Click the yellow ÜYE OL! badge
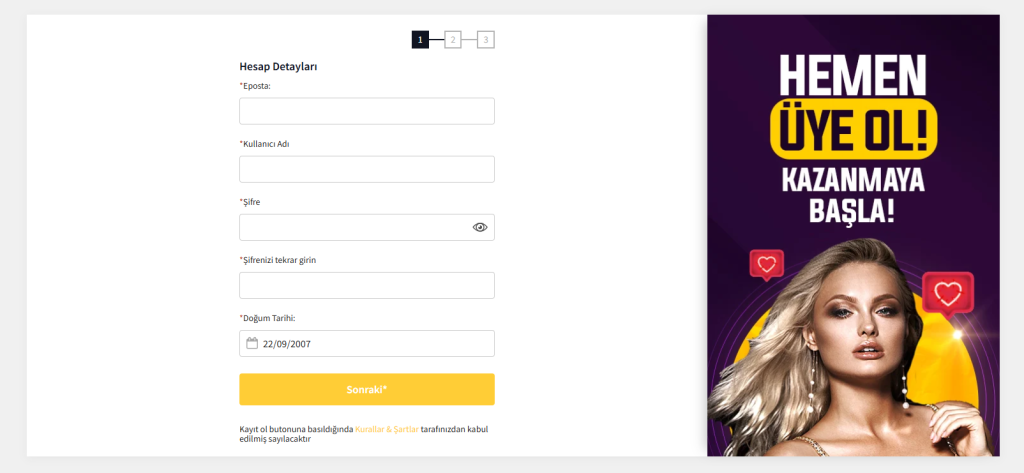The height and width of the screenshot is (473, 1024). [x=855, y=128]
